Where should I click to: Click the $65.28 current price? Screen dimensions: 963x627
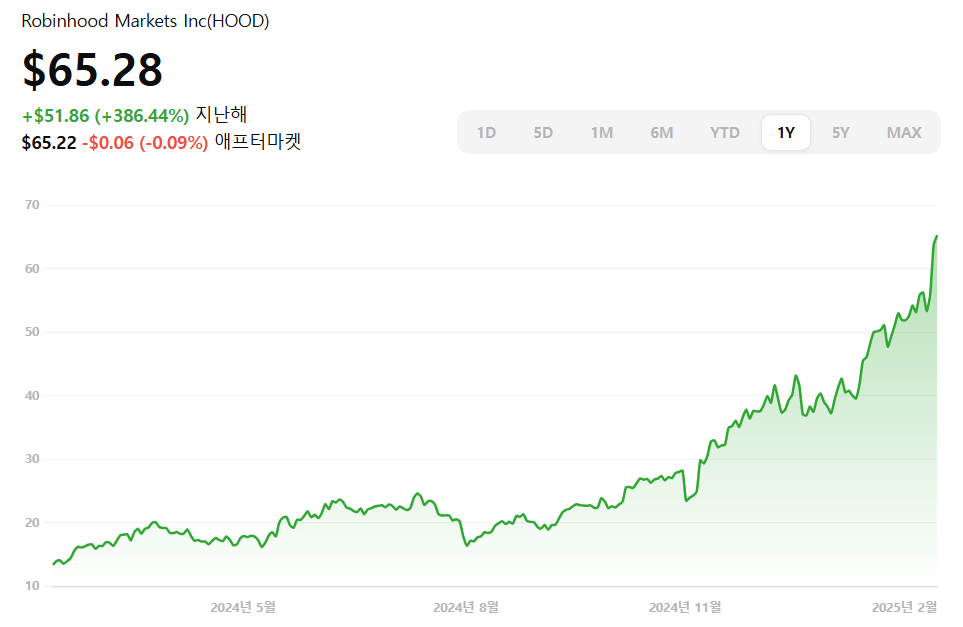click(x=92, y=69)
